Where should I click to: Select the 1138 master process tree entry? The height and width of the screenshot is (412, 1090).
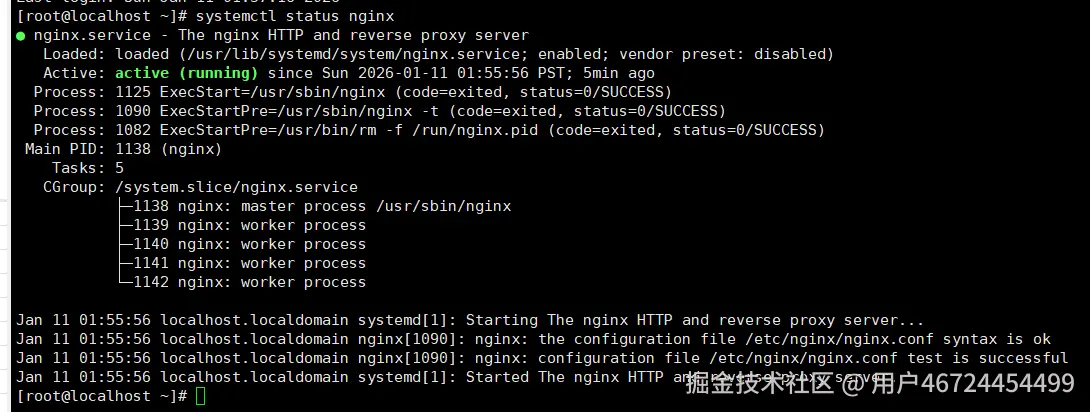coord(322,206)
